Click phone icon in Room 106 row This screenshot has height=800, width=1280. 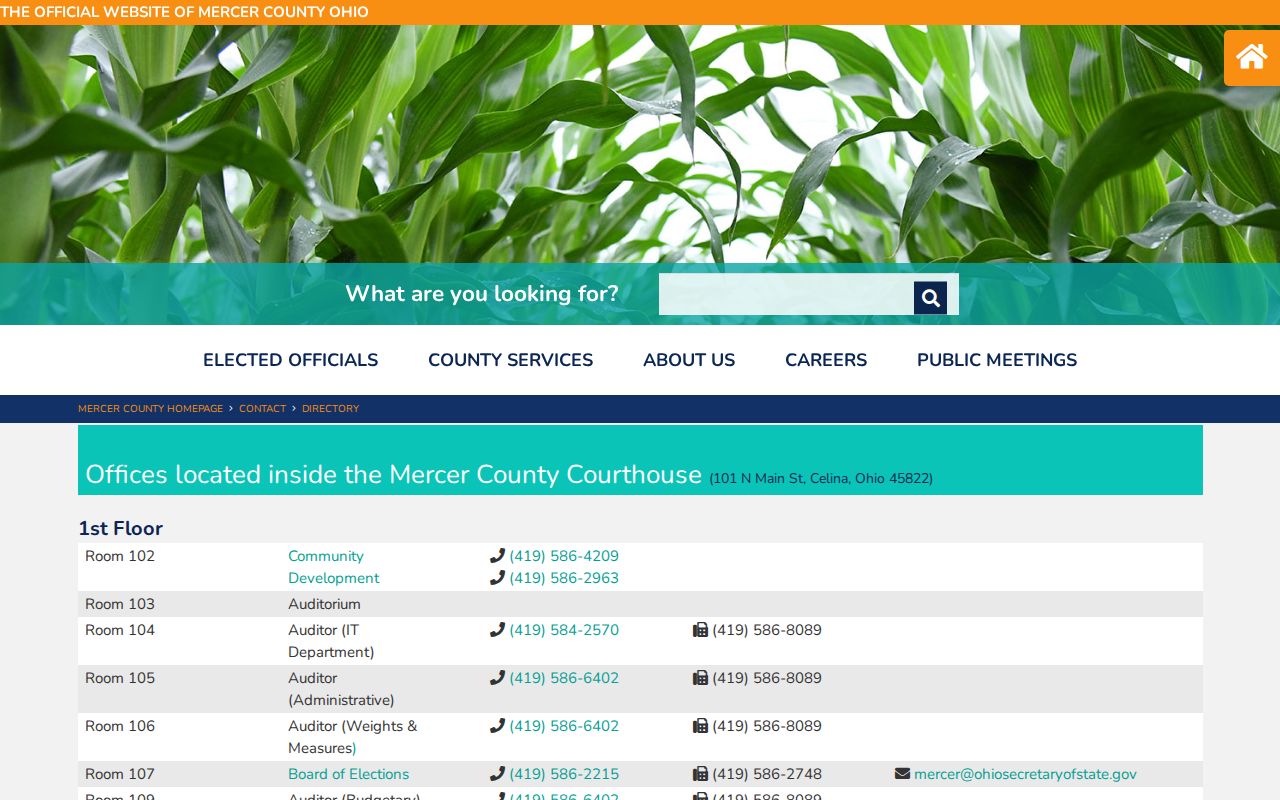pos(497,725)
